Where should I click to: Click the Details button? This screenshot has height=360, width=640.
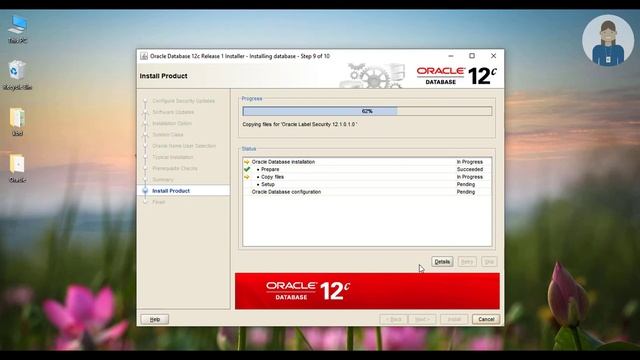click(442, 262)
